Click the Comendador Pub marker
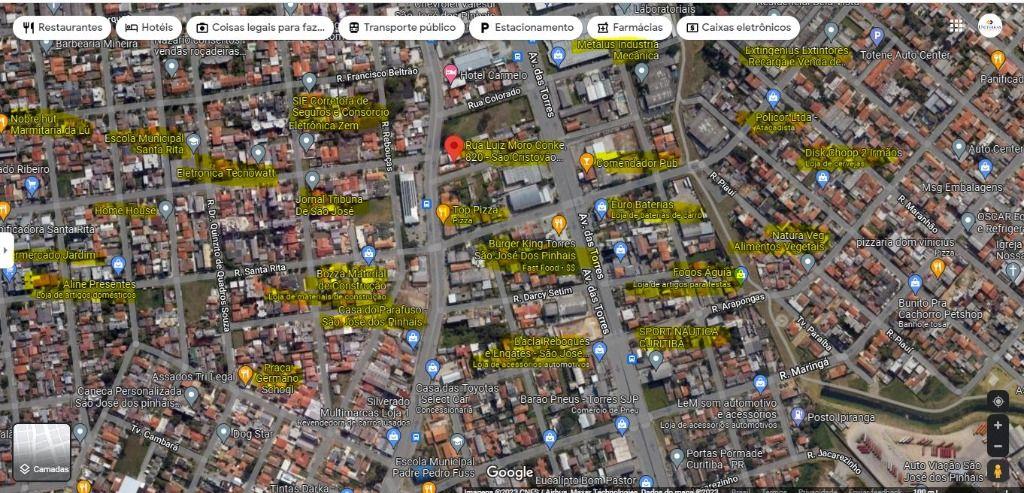 point(587,160)
